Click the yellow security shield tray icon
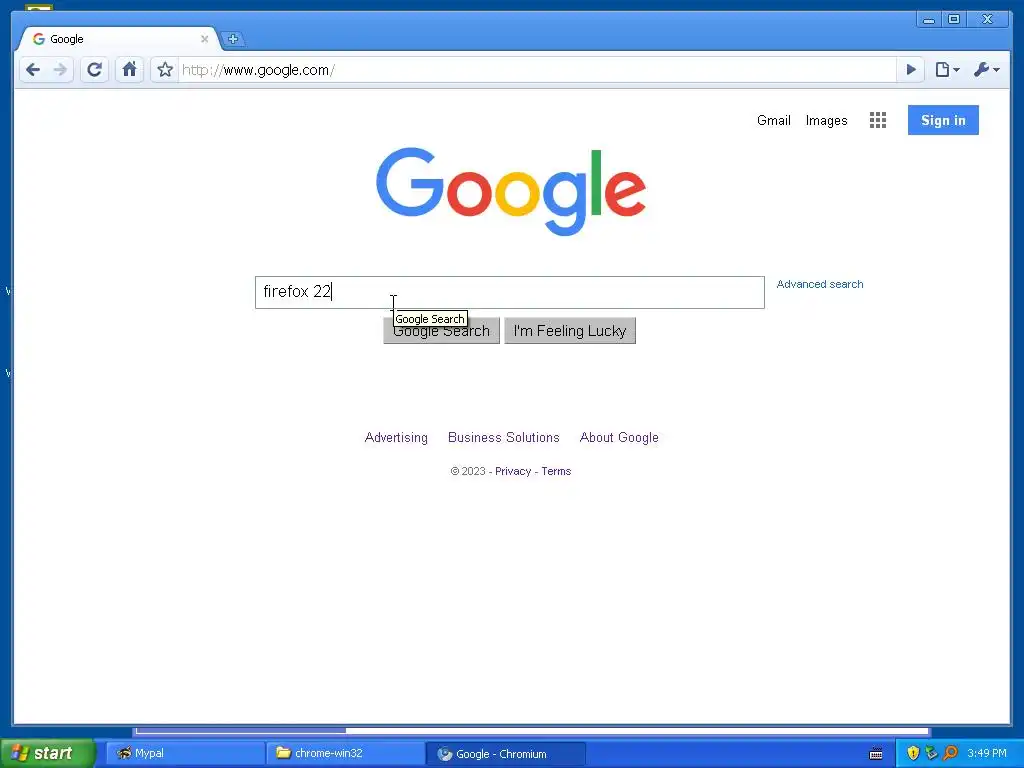Viewport: 1024px width, 768px height. pos(913,753)
